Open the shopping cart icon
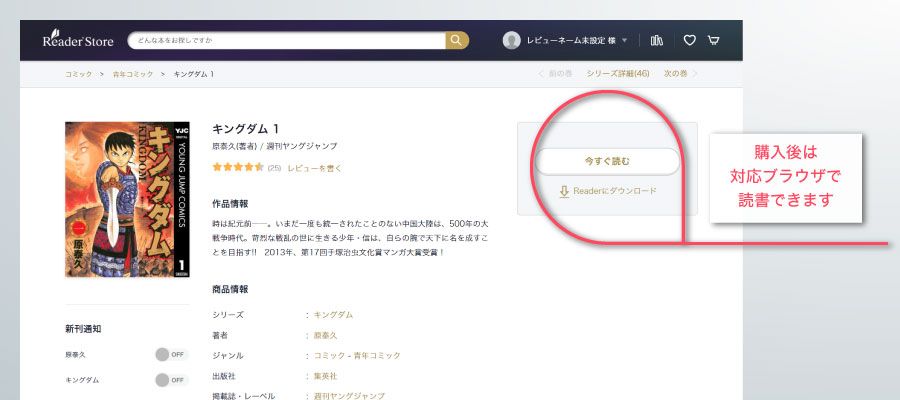 713,40
